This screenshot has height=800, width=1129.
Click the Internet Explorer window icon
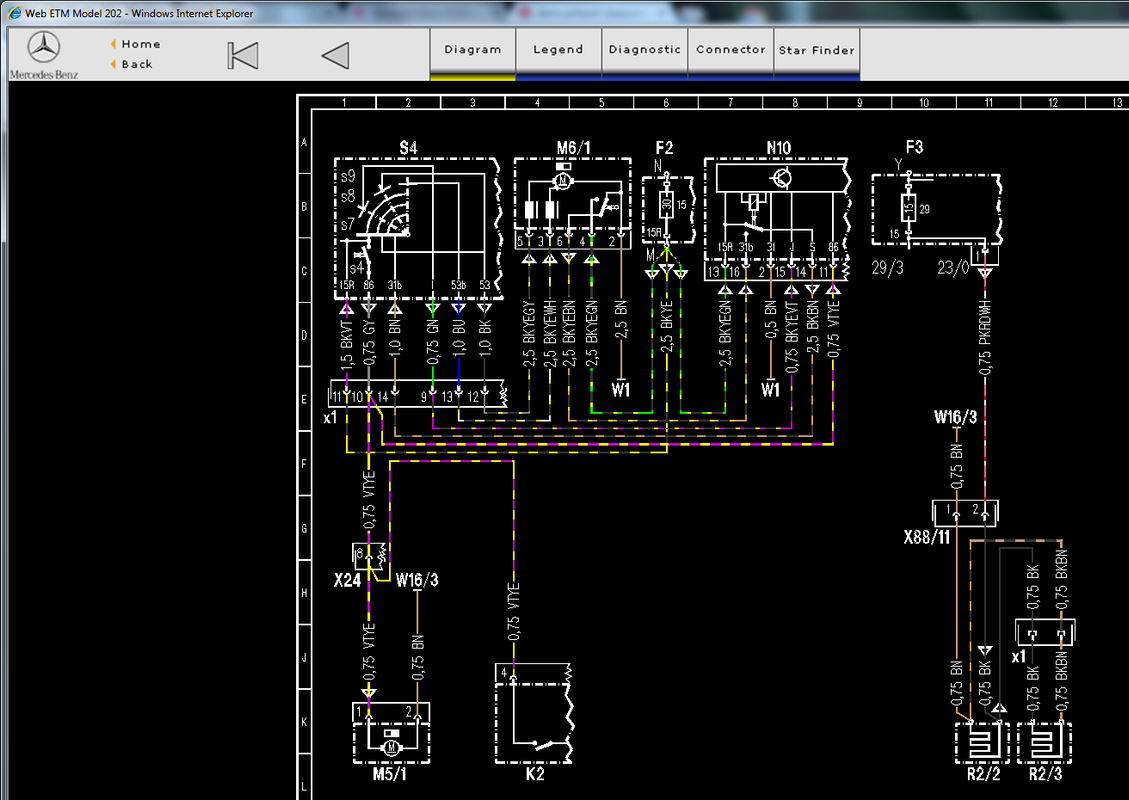point(14,13)
